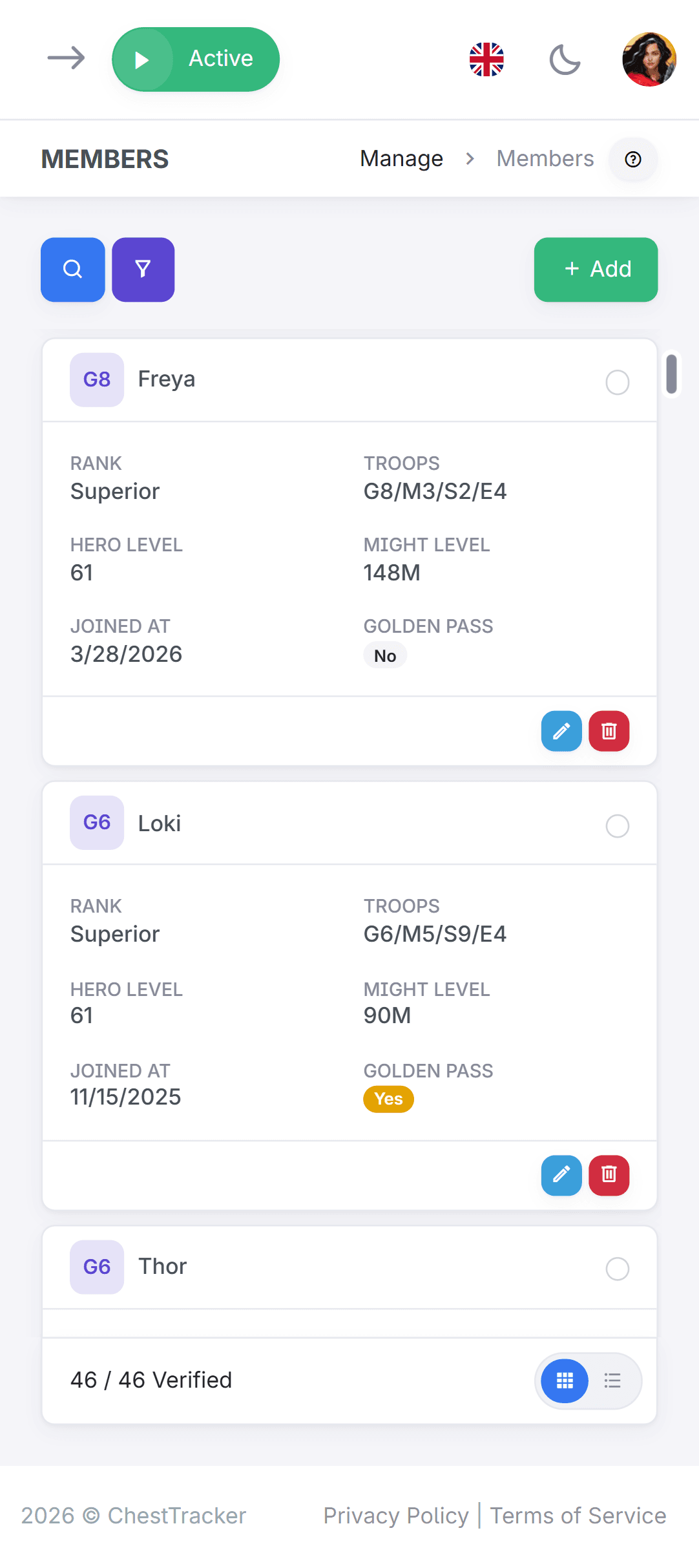Image resolution: width=699 pixels, height=1568 pixels.
Task: Go to Manage breadcrumb
Action: point(401,158)
